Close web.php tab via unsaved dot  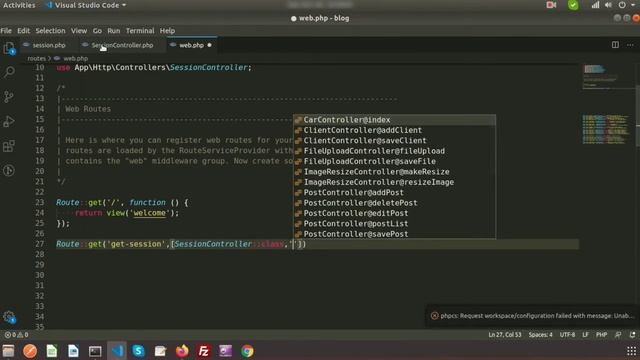click(x=209, y=45)
